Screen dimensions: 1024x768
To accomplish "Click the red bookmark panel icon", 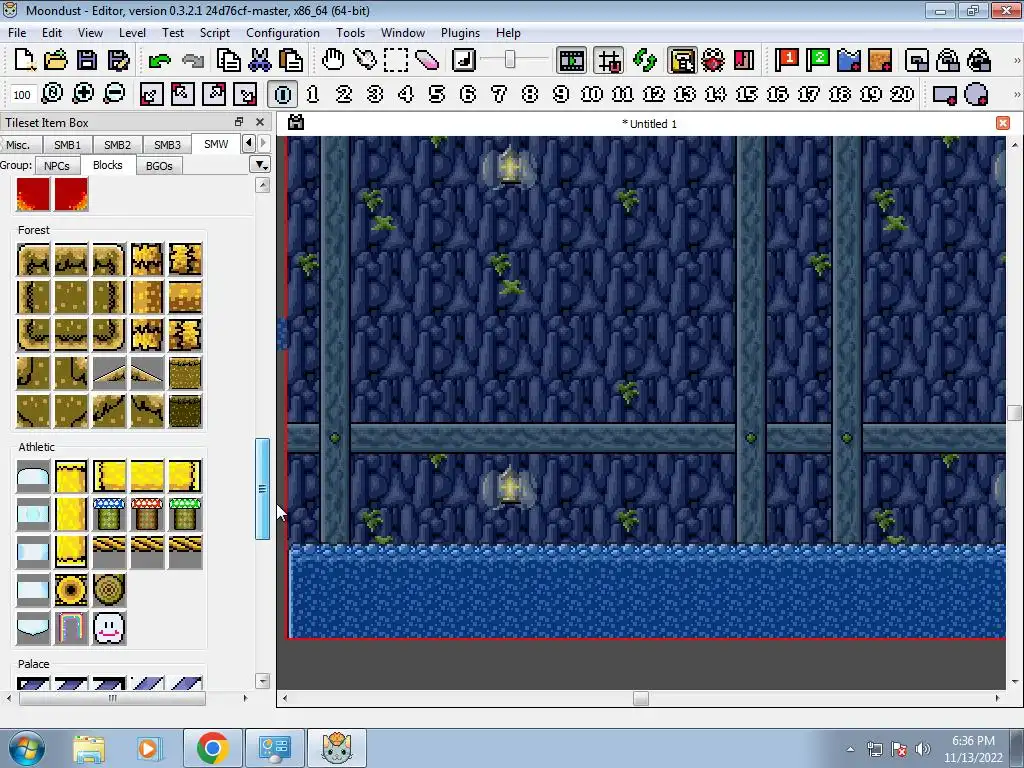I will pyautogui.click(x=744, y=60).
